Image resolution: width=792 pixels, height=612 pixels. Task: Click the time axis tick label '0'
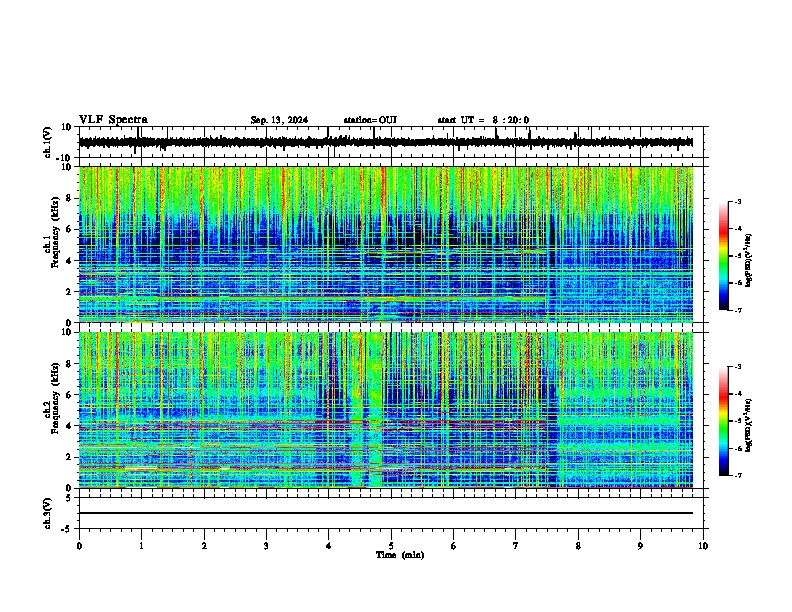(x=79, y=546)
